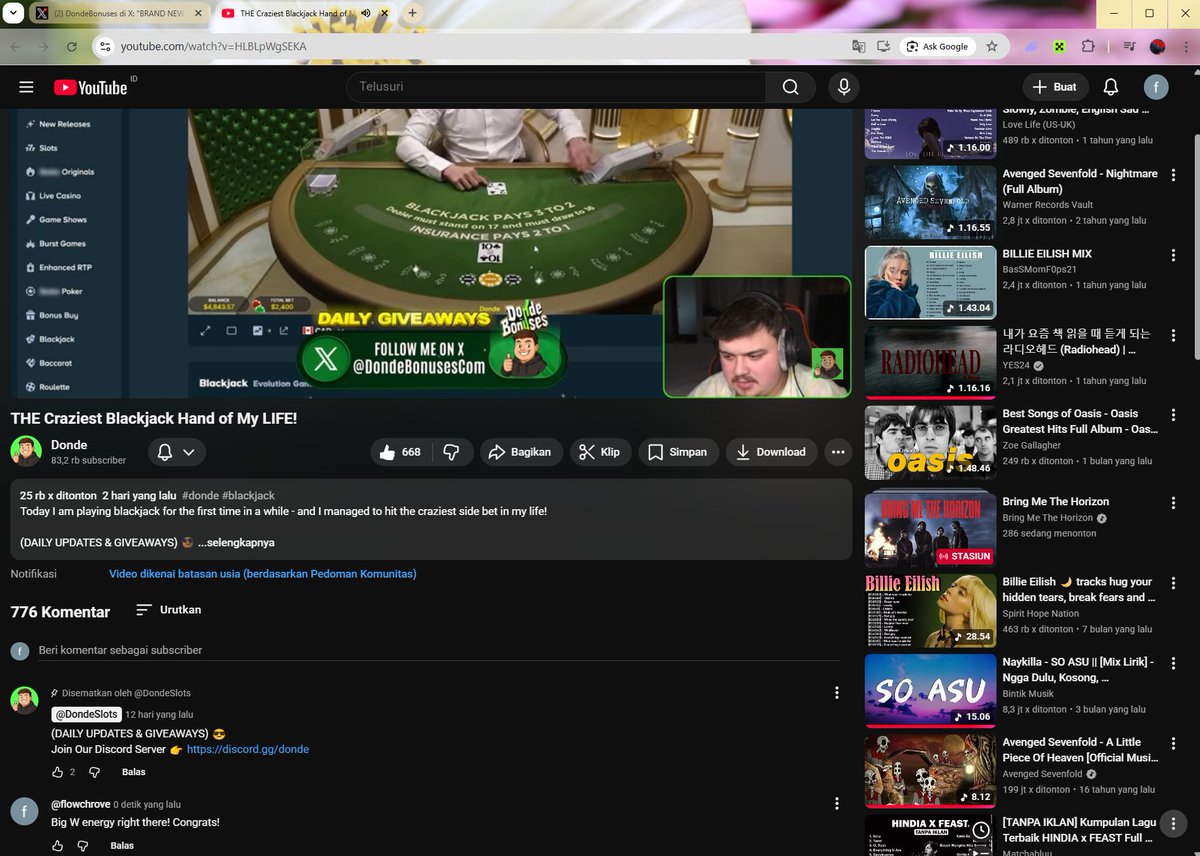
Task: Go to YouTube home via logo
Action: [x=91, y=88]
